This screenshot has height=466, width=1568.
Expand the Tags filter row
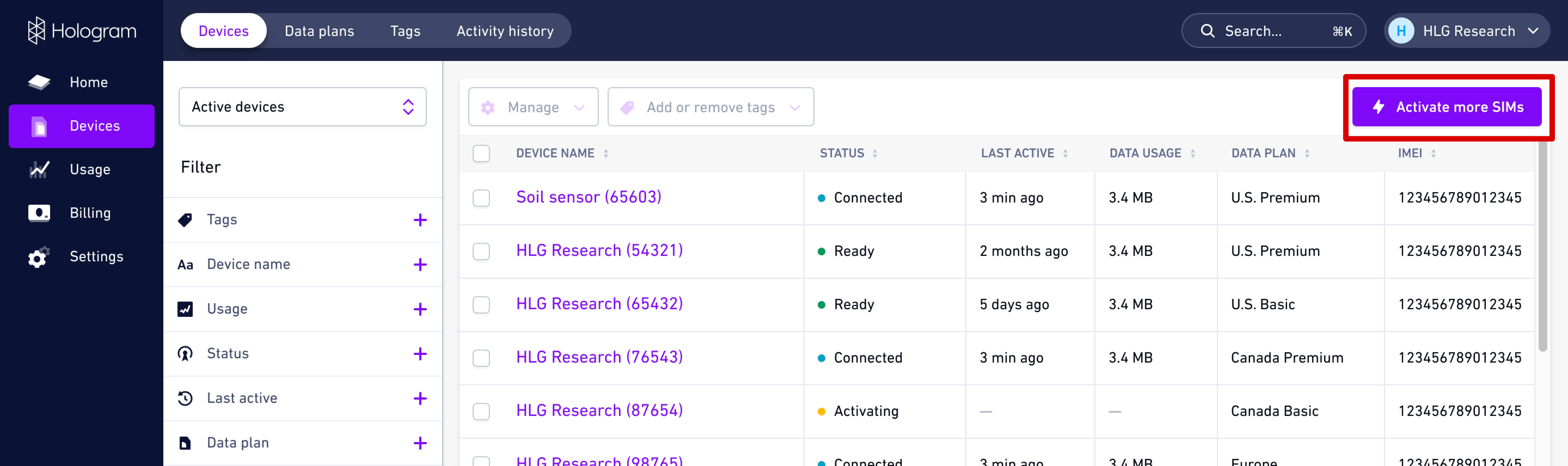pos(302,220)
